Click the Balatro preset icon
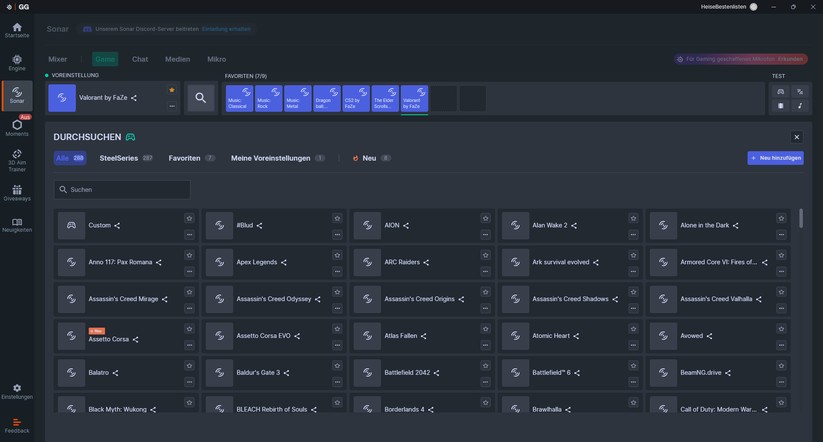Screen dimensions: 823x442 [x=71, y=373]
